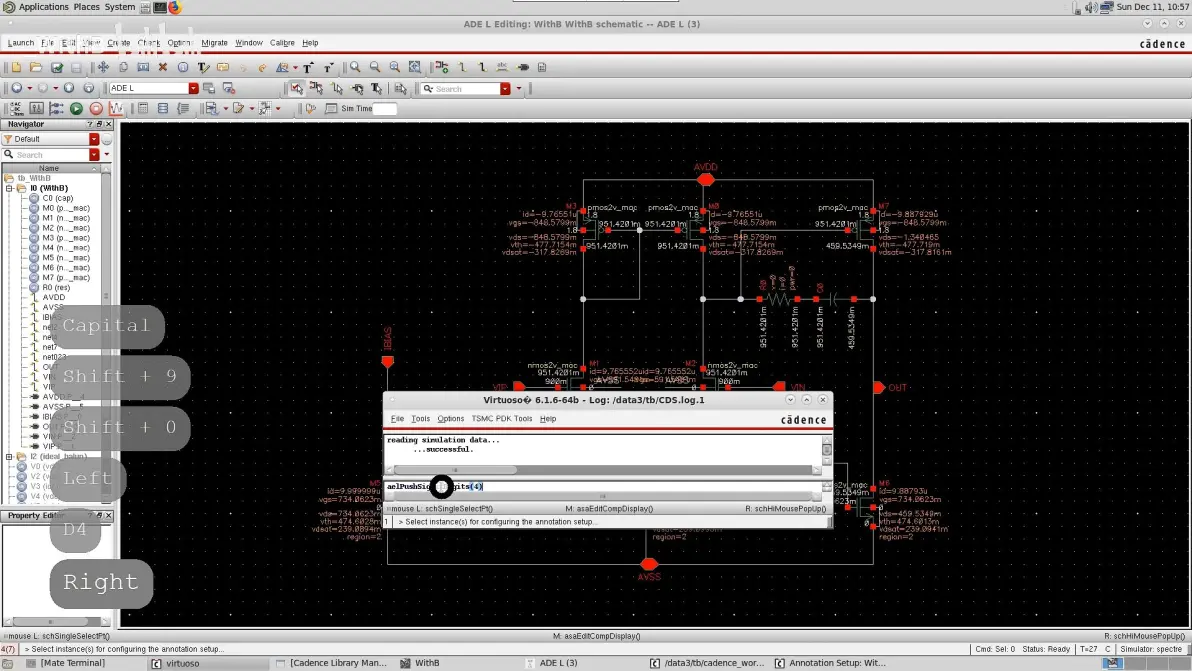Open the Options menu in Log window
The image size is (1192, 671).
(450, 419)
